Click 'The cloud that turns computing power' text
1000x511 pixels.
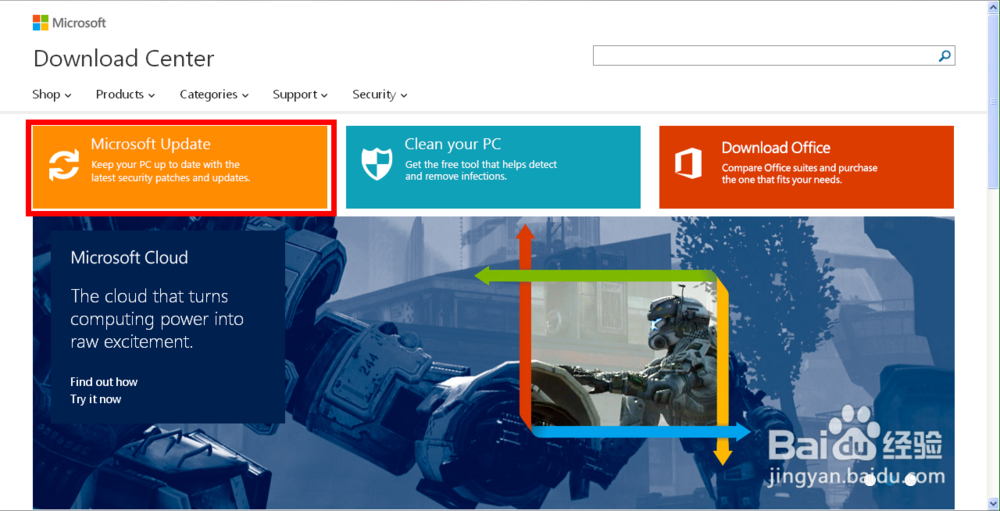[157, 319]
